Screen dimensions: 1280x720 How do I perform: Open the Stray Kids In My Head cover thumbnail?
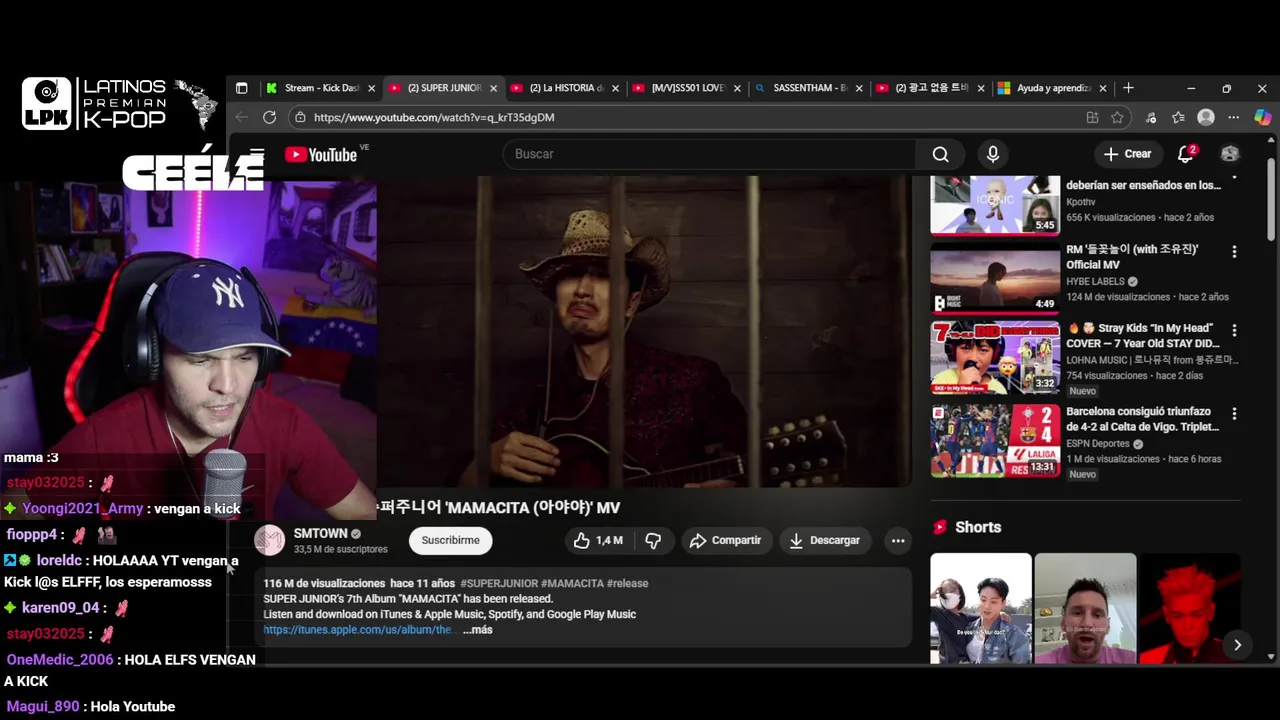(995, 357)
